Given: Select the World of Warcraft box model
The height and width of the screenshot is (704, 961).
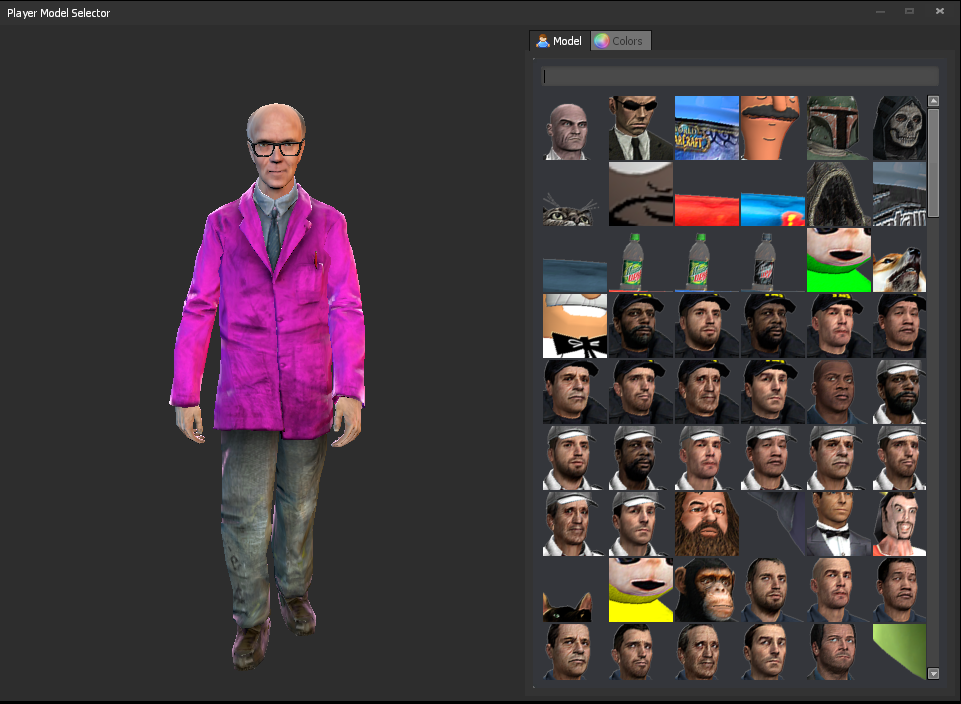Looking at the screenshot, I should point(706,128).
